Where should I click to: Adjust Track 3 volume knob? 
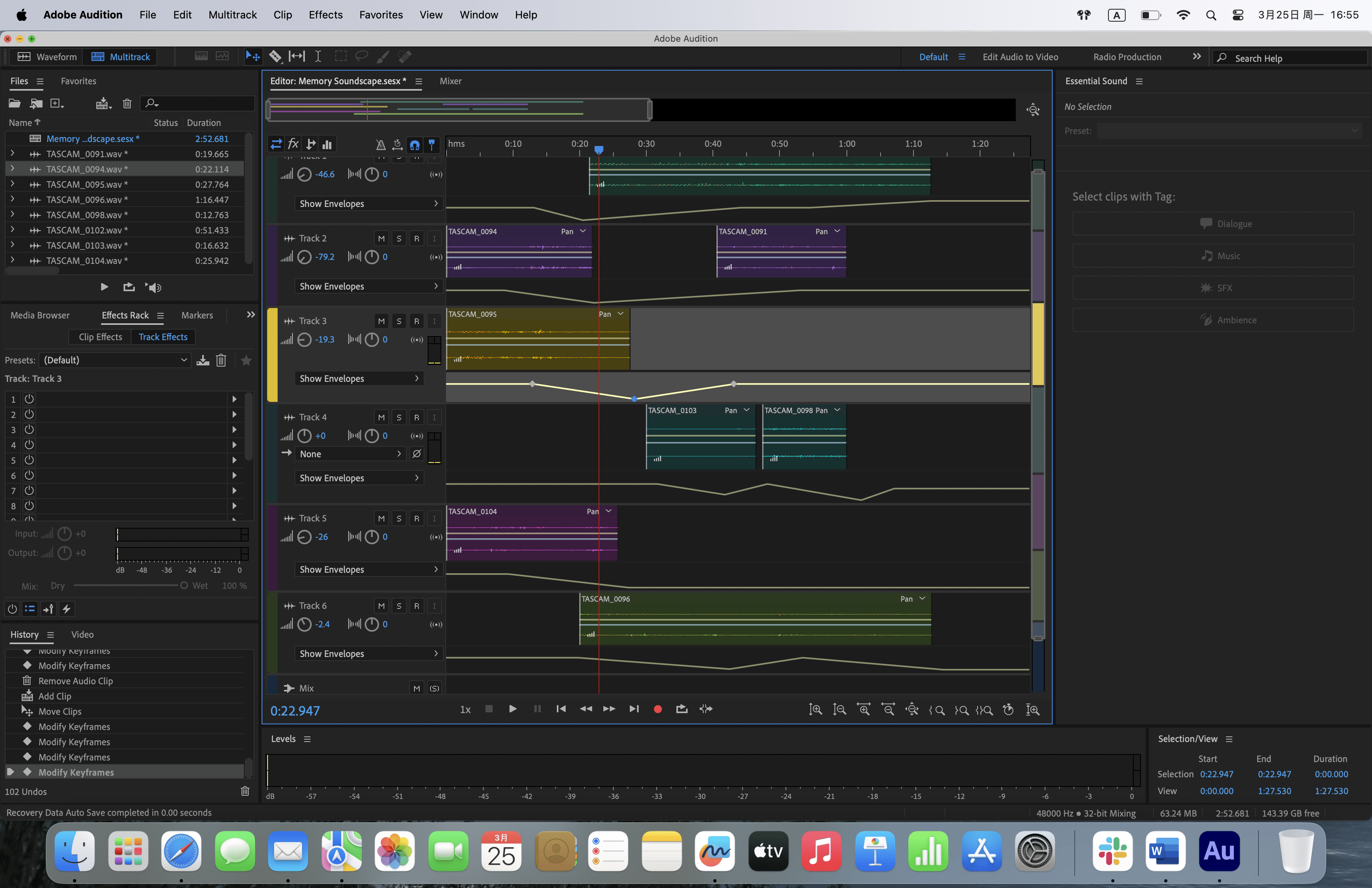tap(304, 339)
